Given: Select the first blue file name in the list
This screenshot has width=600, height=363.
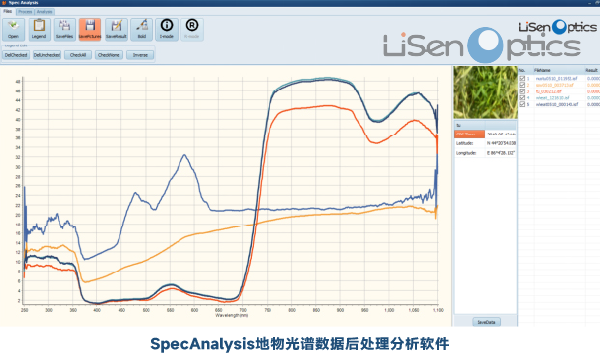Looking at the screenshot, I should 556,78.
